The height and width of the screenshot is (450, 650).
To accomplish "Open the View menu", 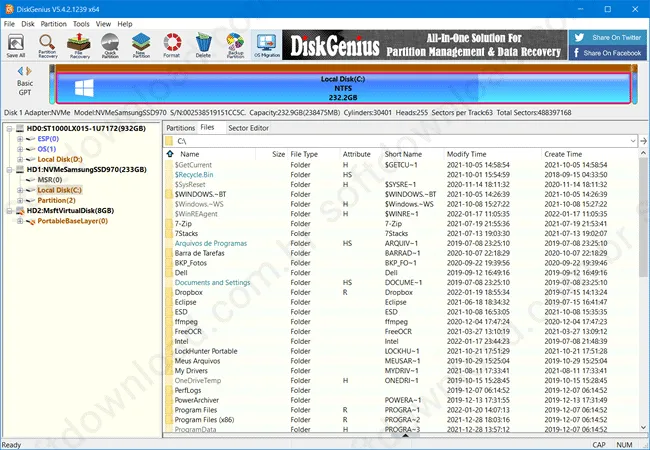I will [x=103, y=24].
